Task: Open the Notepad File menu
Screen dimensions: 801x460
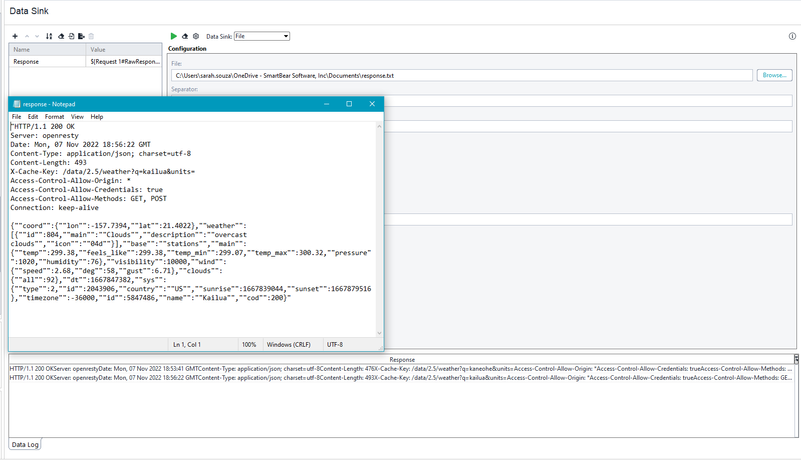Action: tap(17, 117)
